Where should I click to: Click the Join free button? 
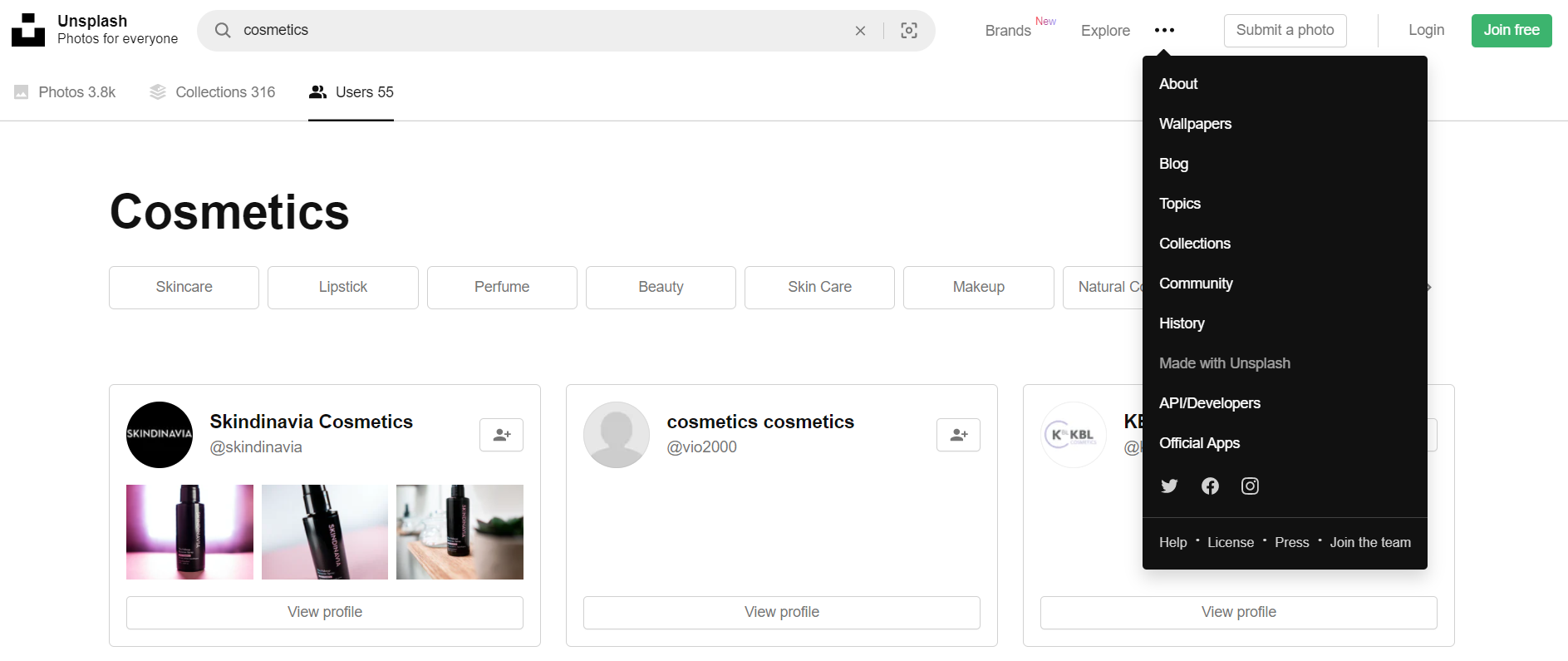click(x=1511, y=31)
